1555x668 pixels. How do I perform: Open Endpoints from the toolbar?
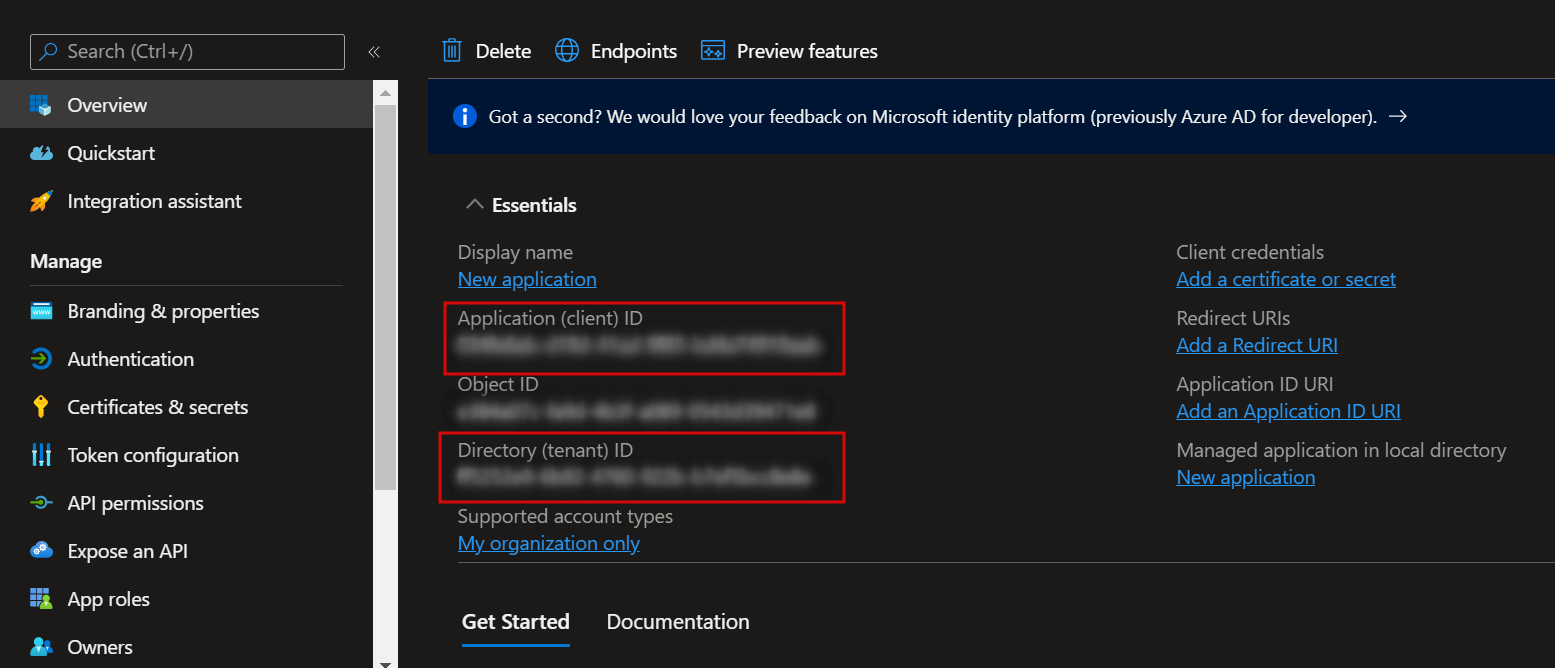616,51
